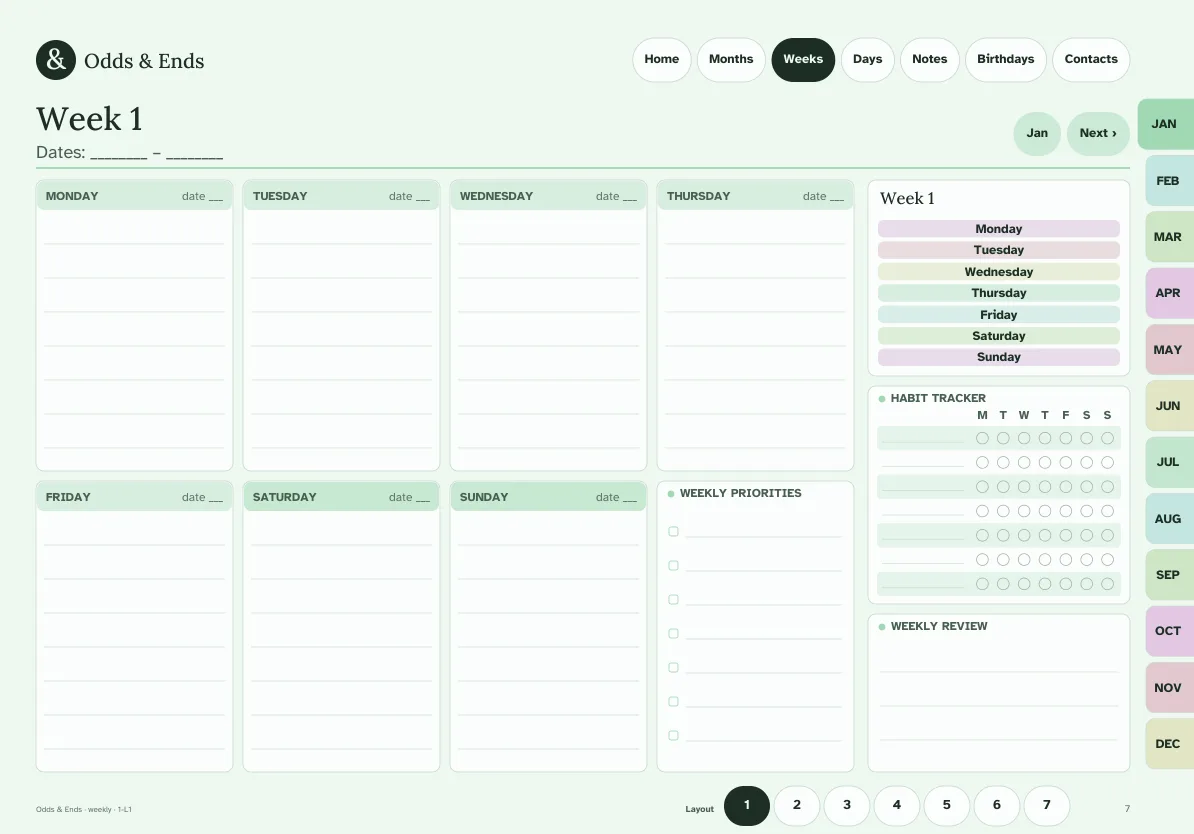The image size is (1194, 834).
Task: Switch to layout 2
Action: 797,806
